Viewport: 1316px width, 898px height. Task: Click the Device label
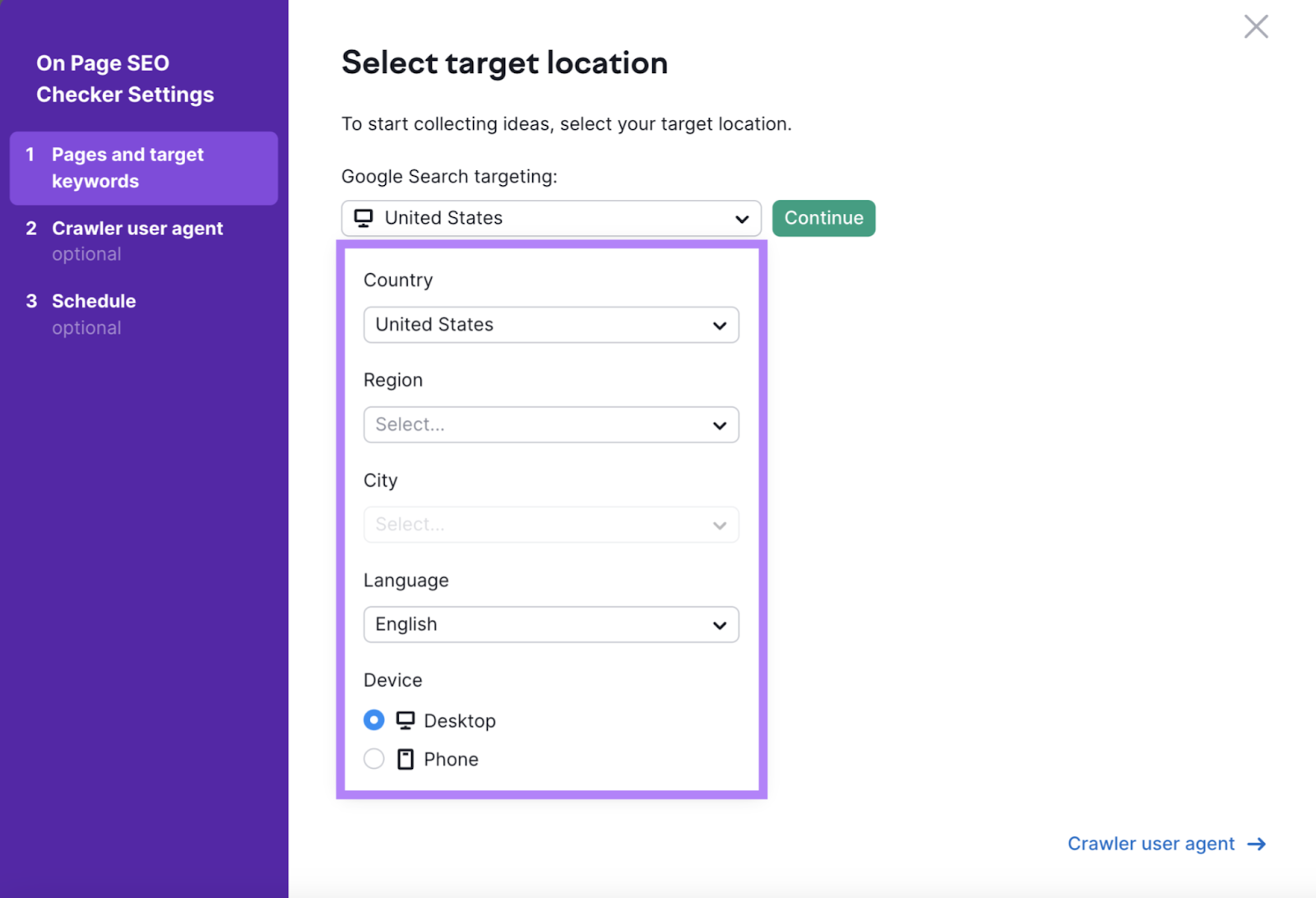tap(393, 680)
